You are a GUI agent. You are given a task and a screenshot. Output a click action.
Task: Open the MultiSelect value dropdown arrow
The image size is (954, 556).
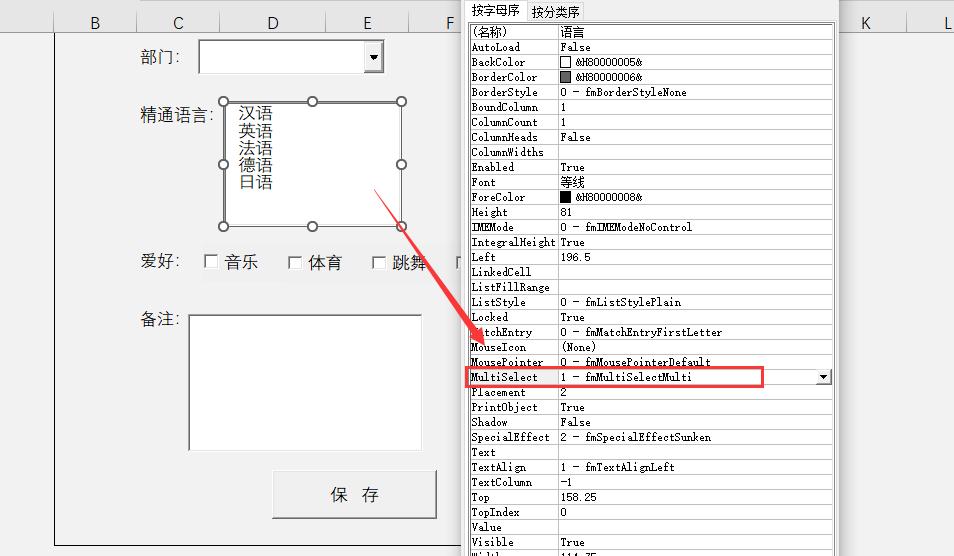[823, 377]
